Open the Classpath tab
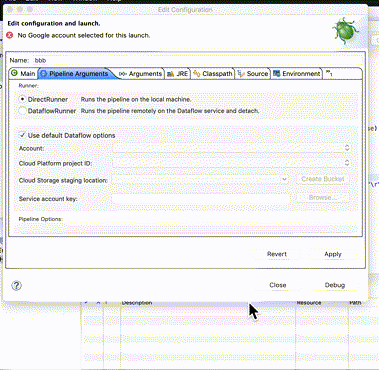The image size is (379, 370). [x=213, y=74]
